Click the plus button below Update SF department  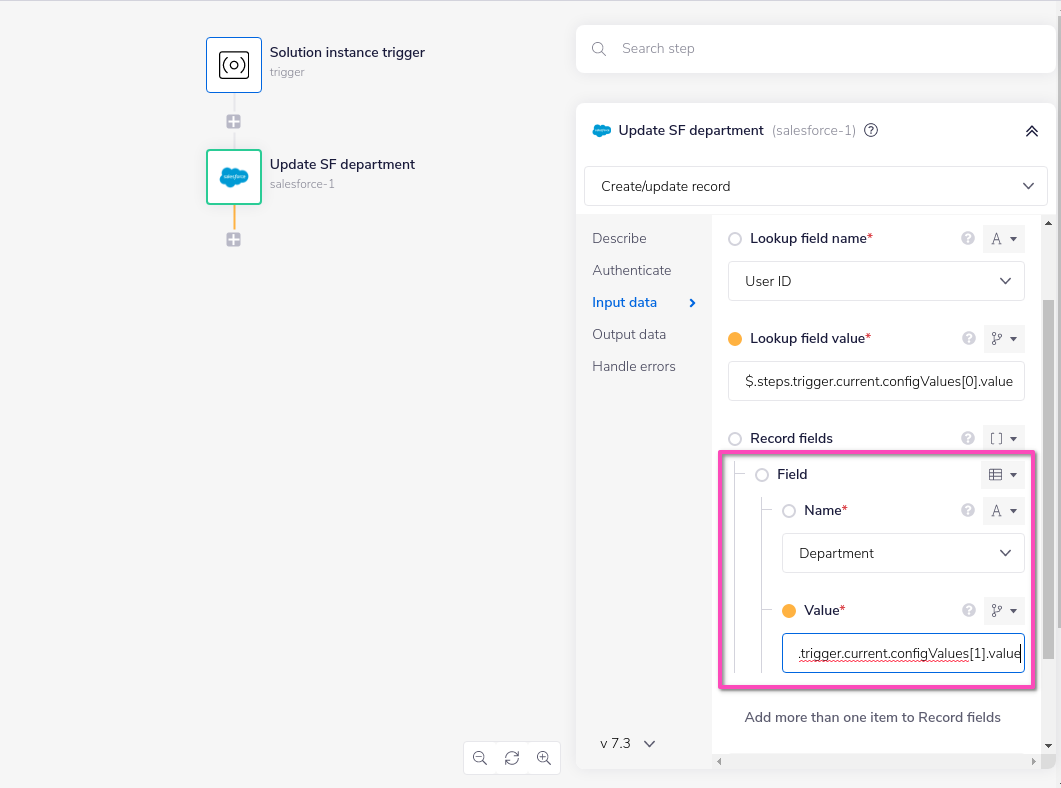click(233, 239)
